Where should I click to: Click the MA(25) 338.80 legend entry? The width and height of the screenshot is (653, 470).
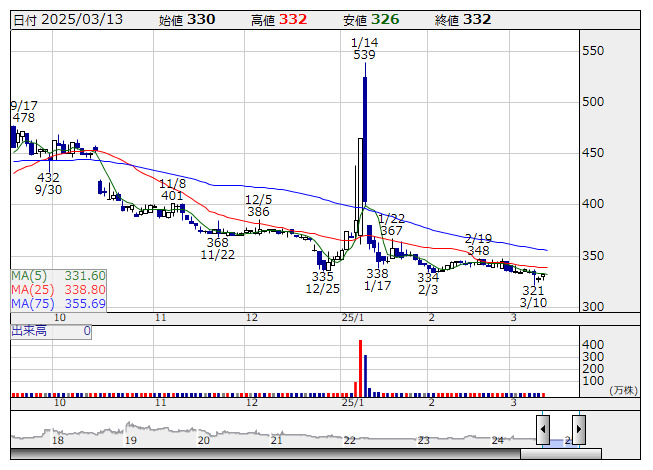click(58, 290)
